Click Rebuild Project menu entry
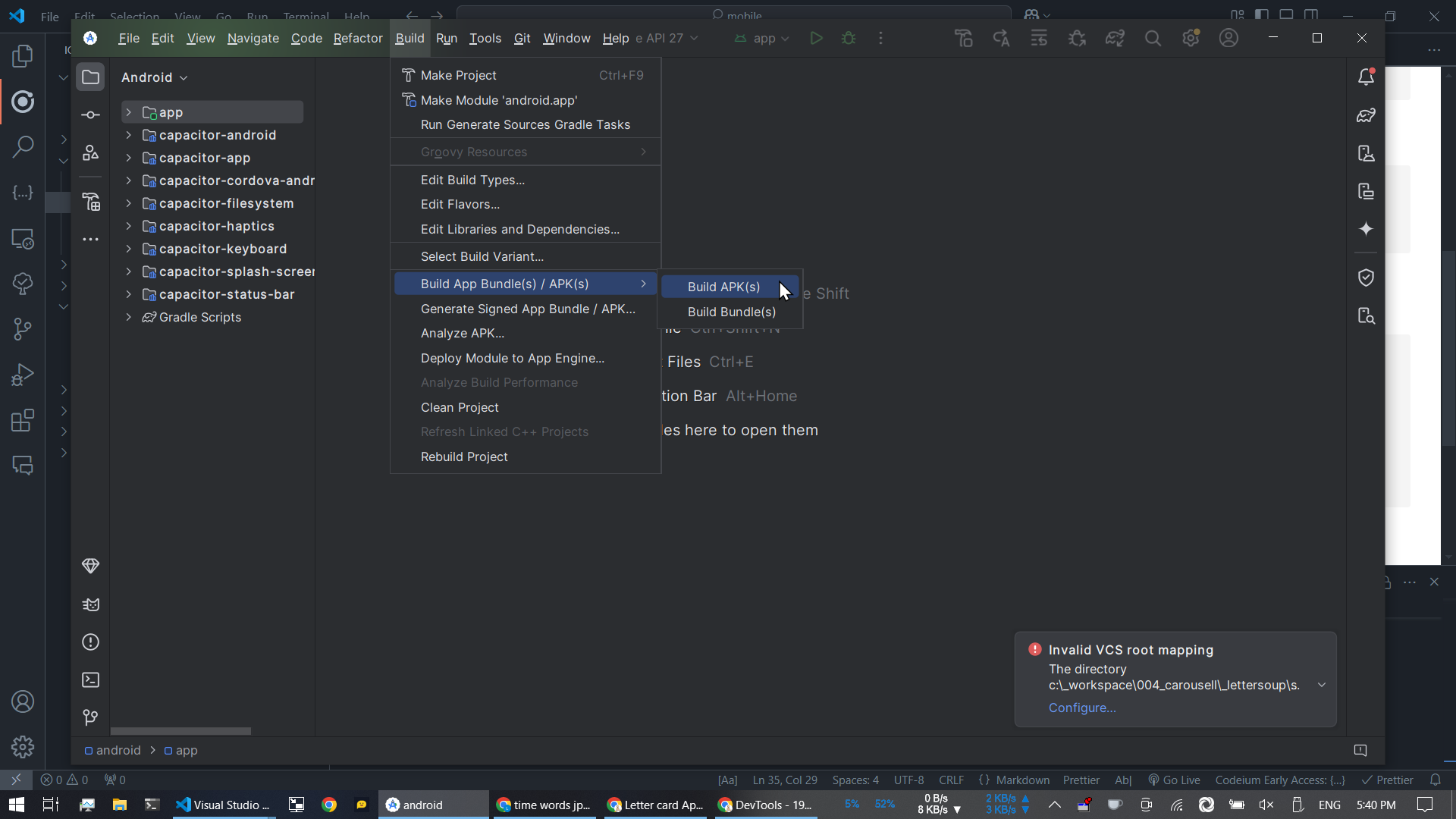1456x819 pixels. [x=464, y=457]
